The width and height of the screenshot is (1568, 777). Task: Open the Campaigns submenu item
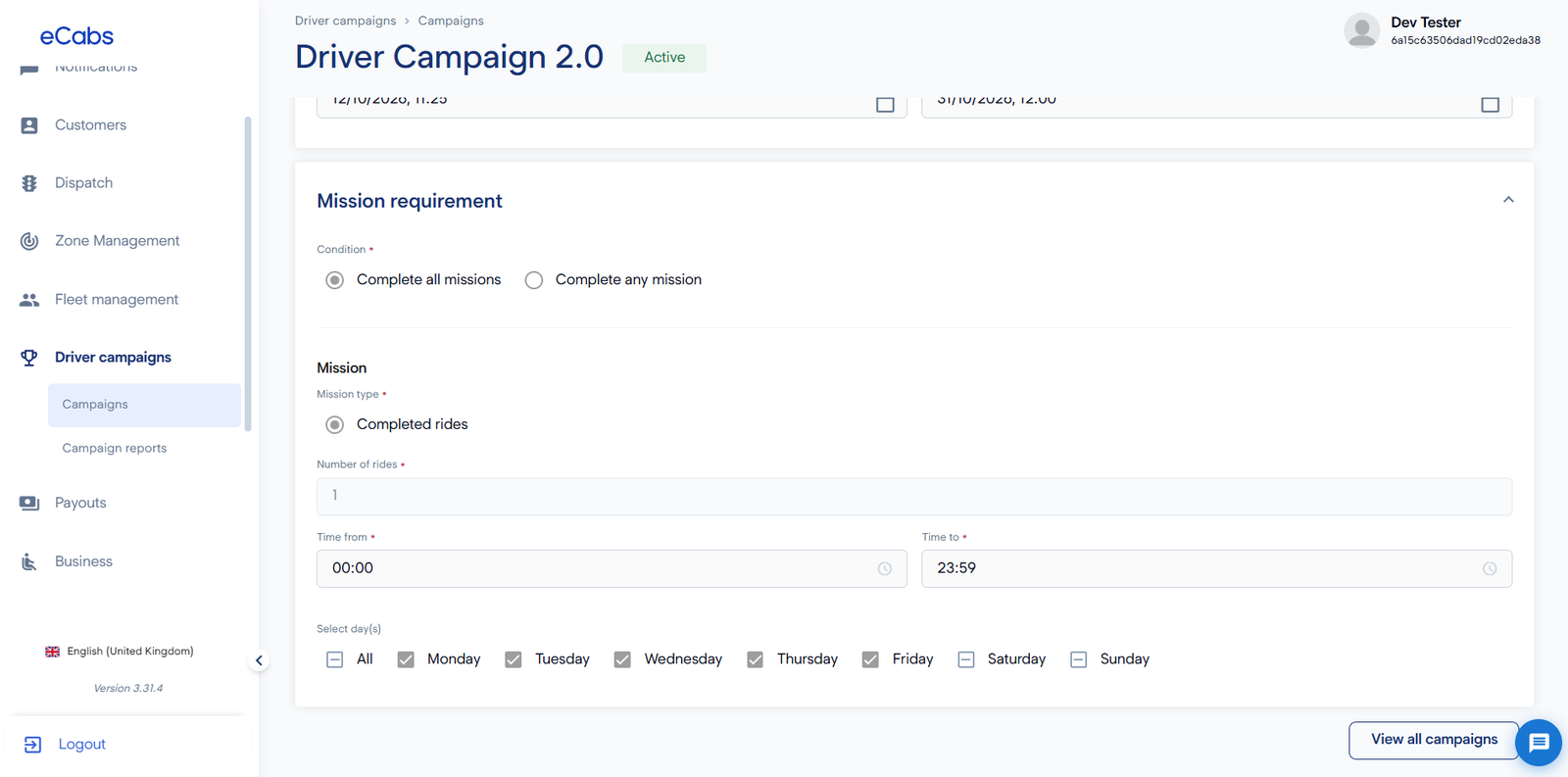[x=144, y=405]
